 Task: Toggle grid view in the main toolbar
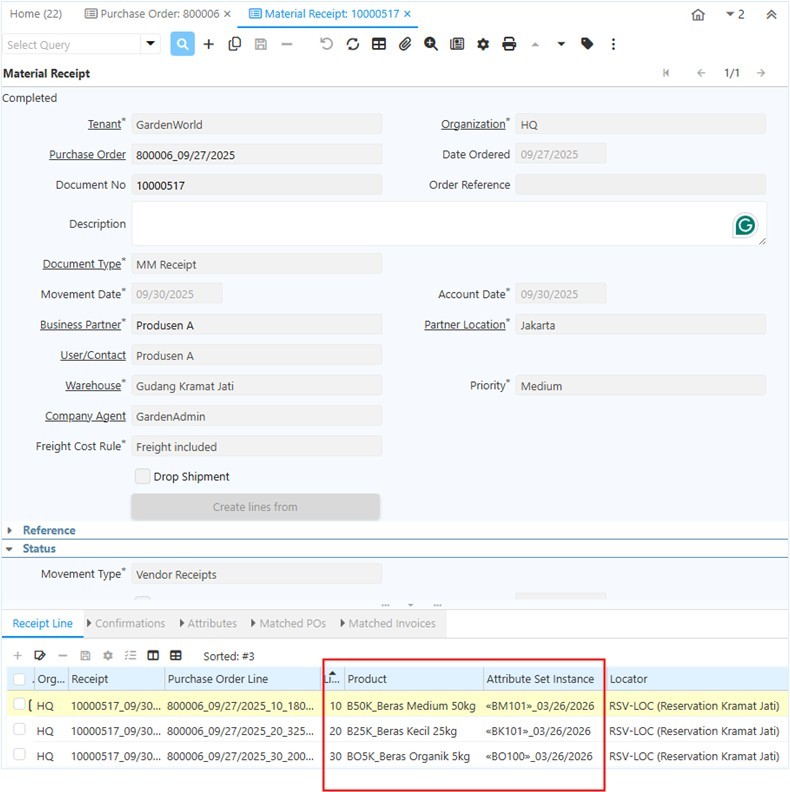[379, 44]
